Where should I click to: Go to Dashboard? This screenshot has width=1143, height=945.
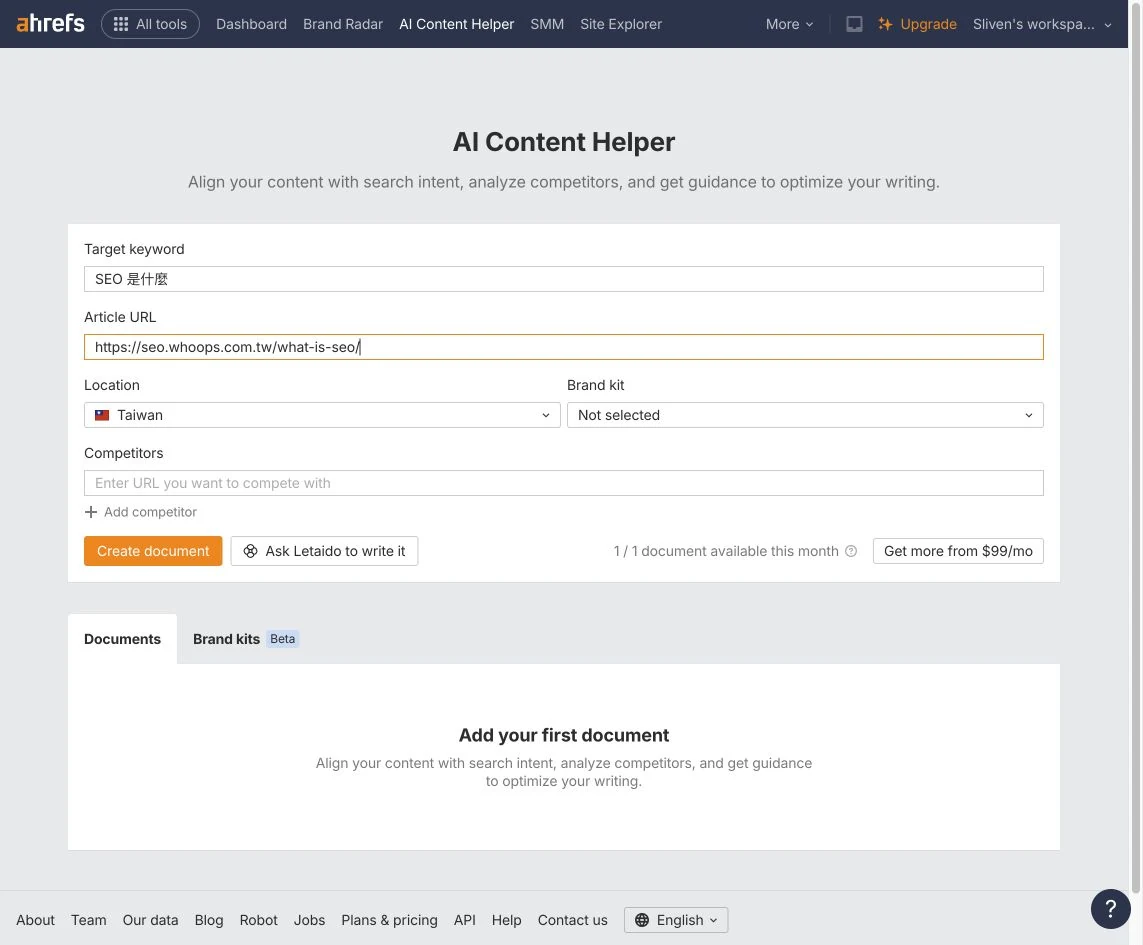point(251,24)
